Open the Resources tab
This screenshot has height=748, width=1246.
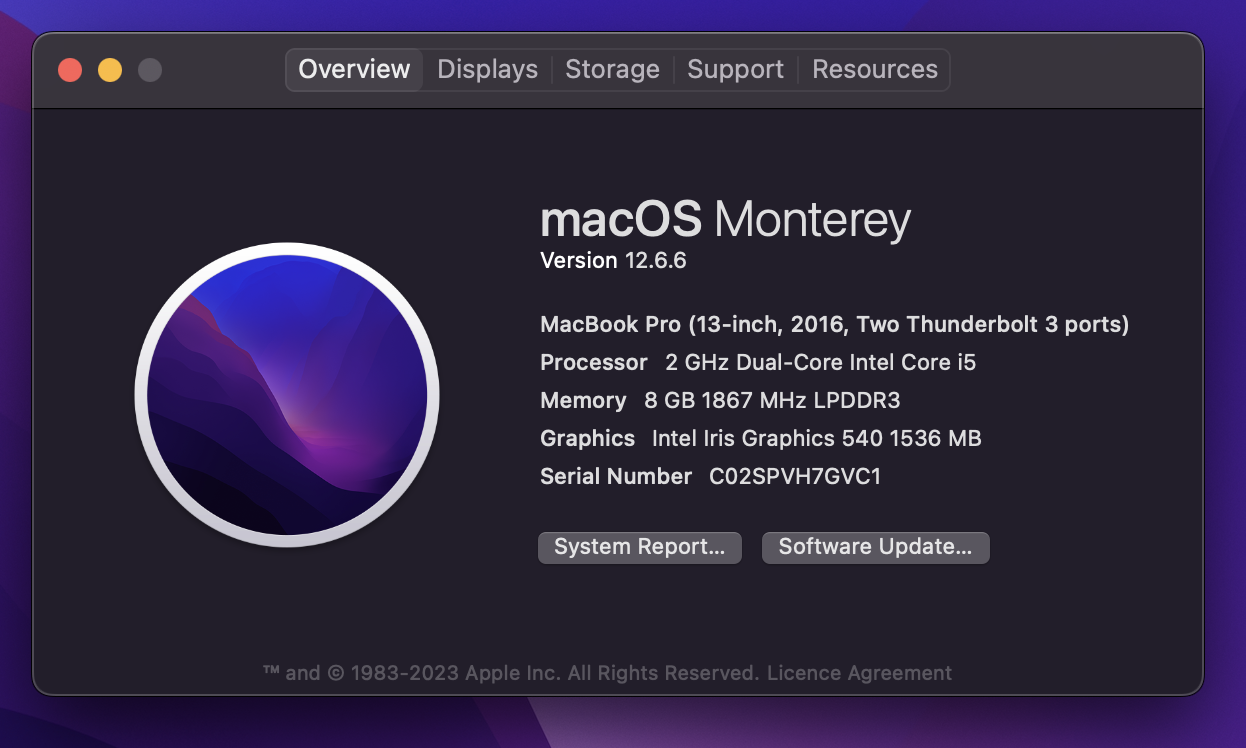point(874,70)
